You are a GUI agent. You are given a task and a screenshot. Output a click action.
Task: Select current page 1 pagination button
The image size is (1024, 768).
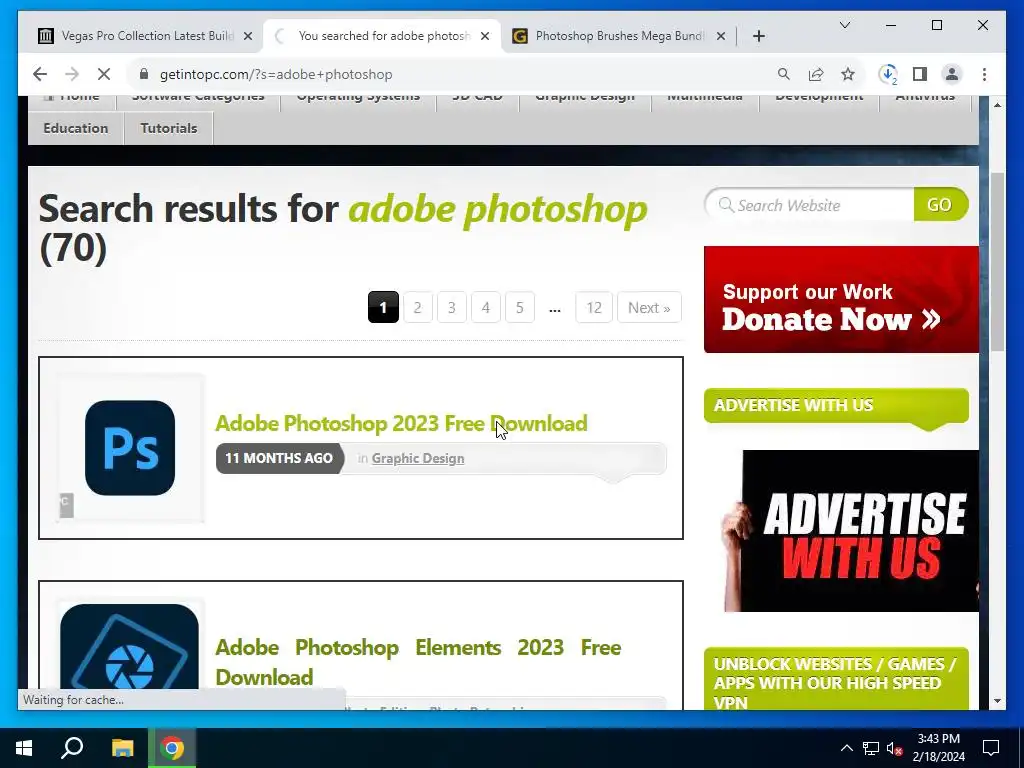pos(383,307)
